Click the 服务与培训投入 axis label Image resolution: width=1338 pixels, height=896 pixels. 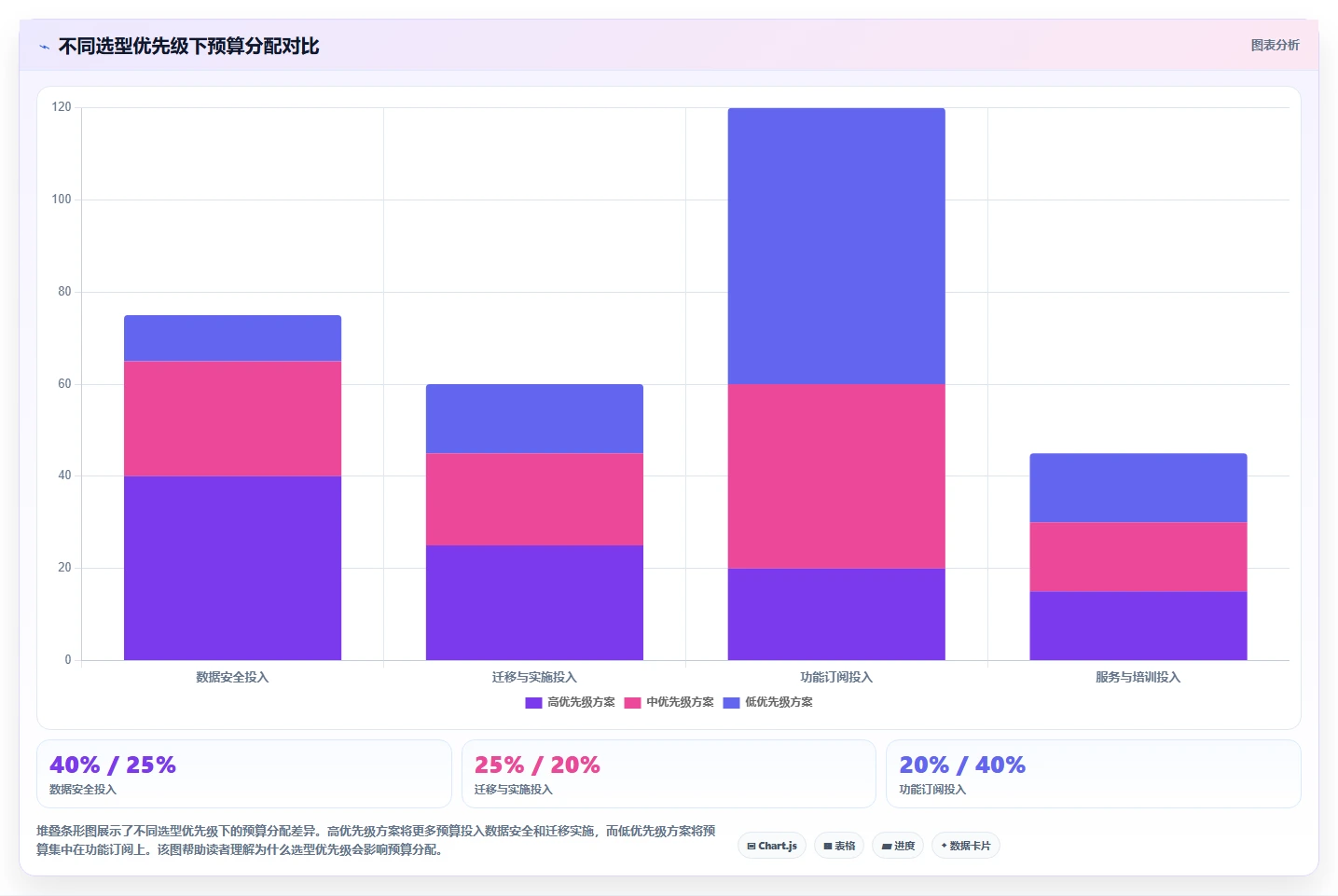[x=1138, y=677]
